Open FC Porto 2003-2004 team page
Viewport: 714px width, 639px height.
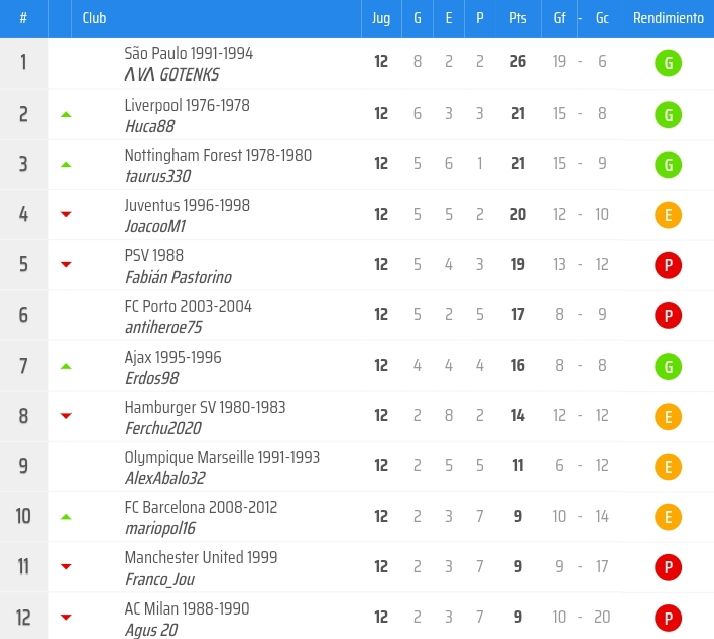click(188, 306)
